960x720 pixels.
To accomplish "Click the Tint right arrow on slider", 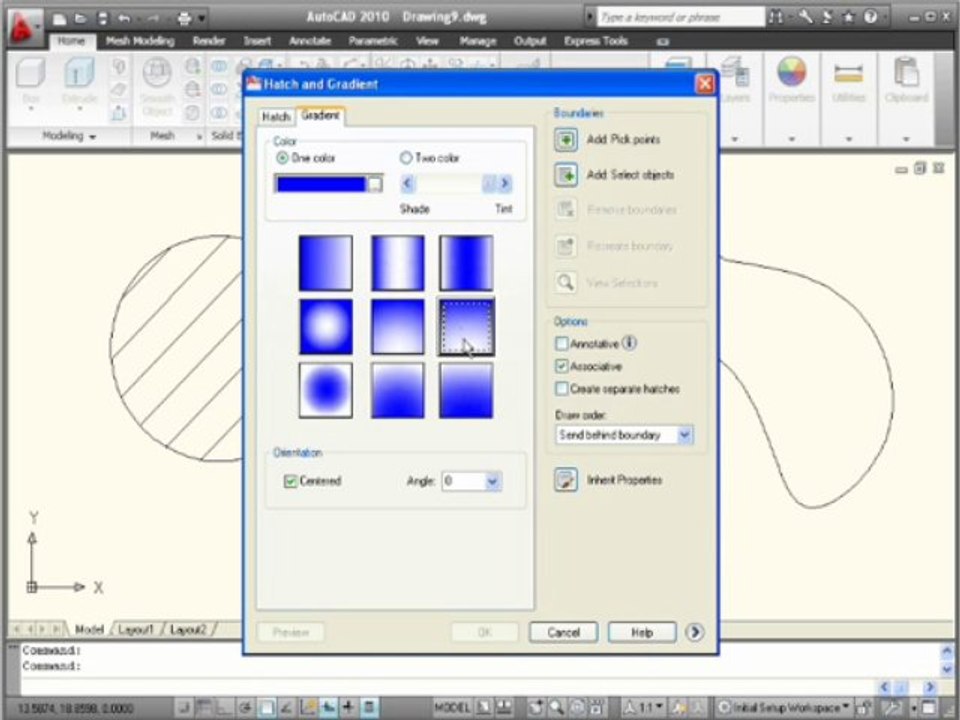I will tap(504, 183).
